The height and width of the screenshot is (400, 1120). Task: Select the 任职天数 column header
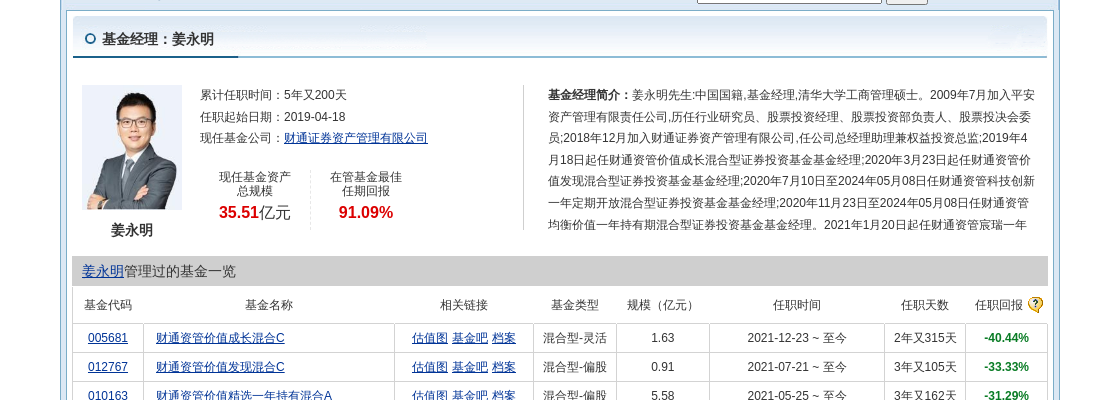pos(924,305)
